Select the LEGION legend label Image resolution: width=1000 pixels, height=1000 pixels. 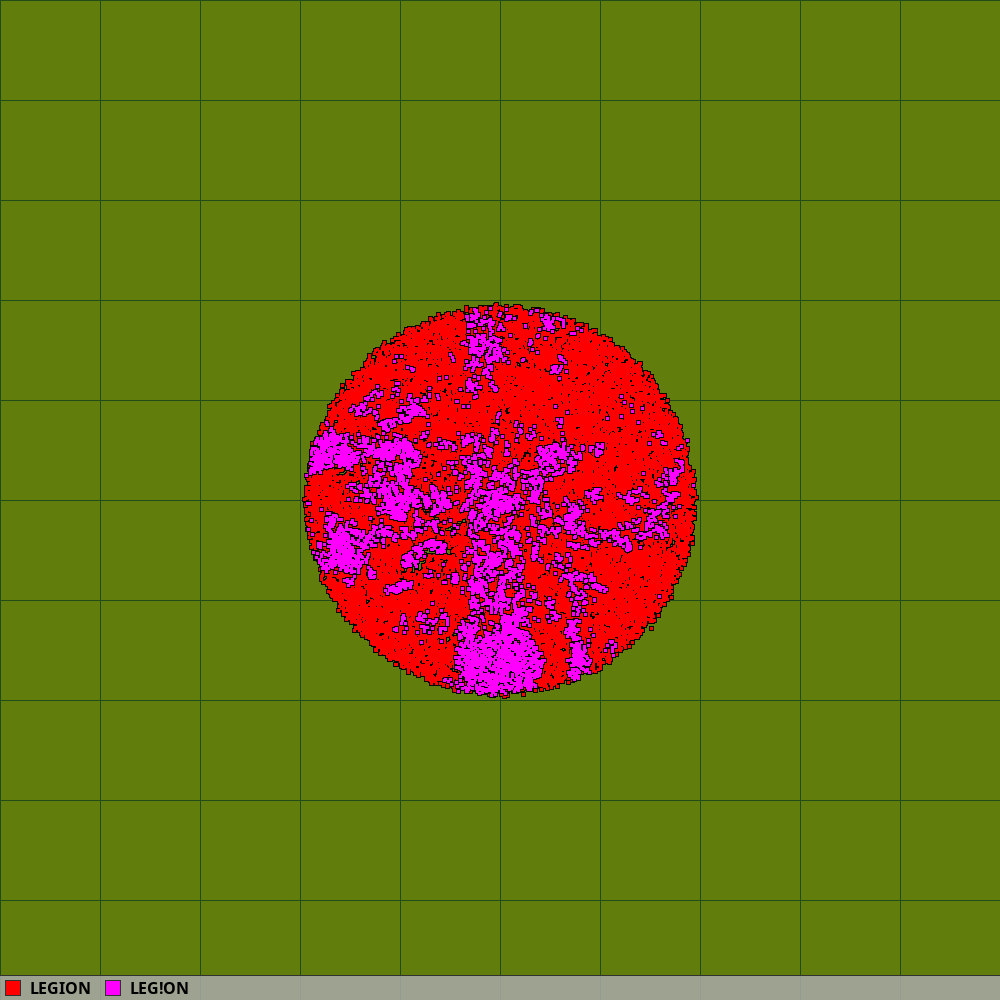(60, 988)
